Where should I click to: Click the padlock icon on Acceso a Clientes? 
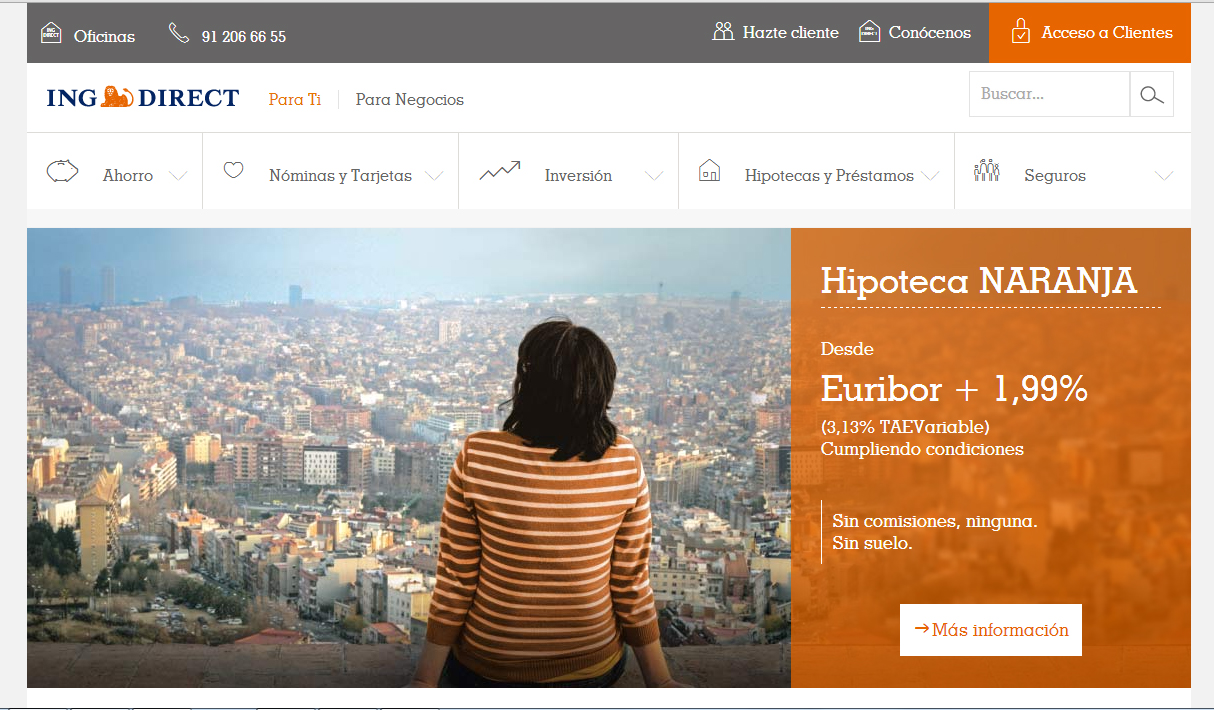[1020, 32]
